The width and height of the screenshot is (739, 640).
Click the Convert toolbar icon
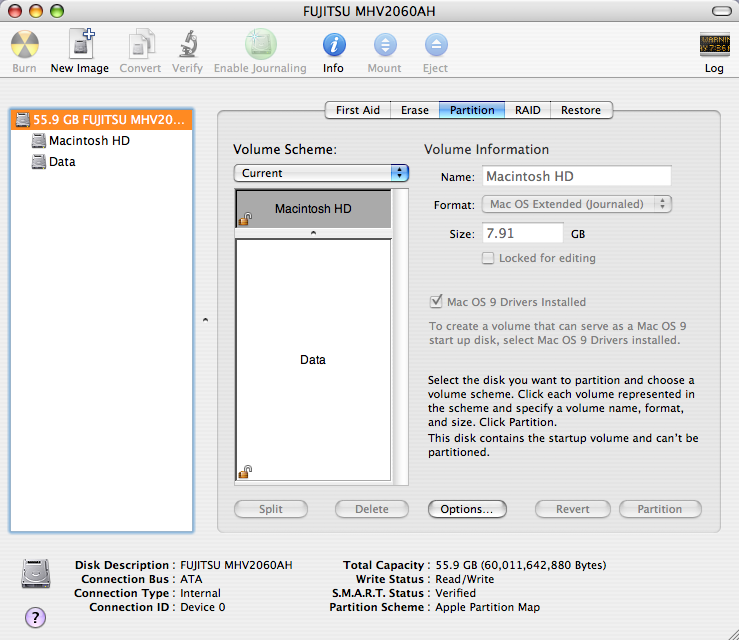coord(141,44)
